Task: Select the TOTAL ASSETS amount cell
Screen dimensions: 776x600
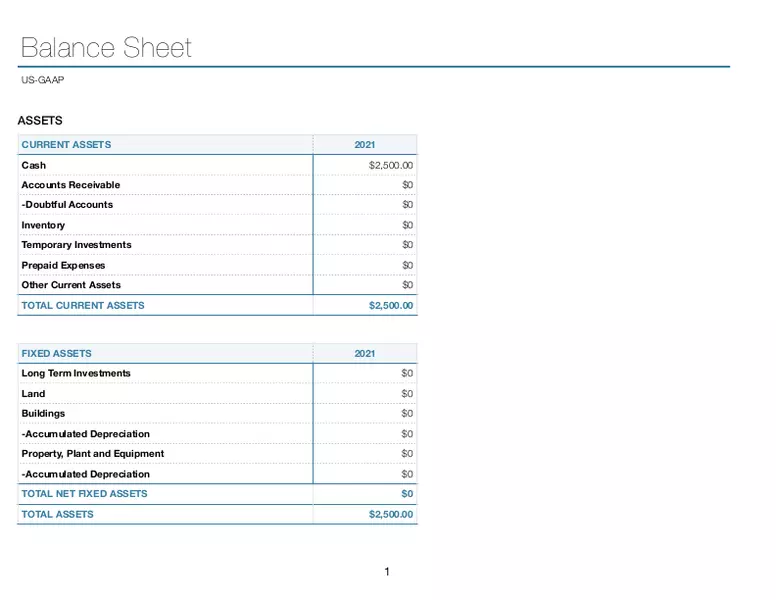Action: tap(390, 514)
